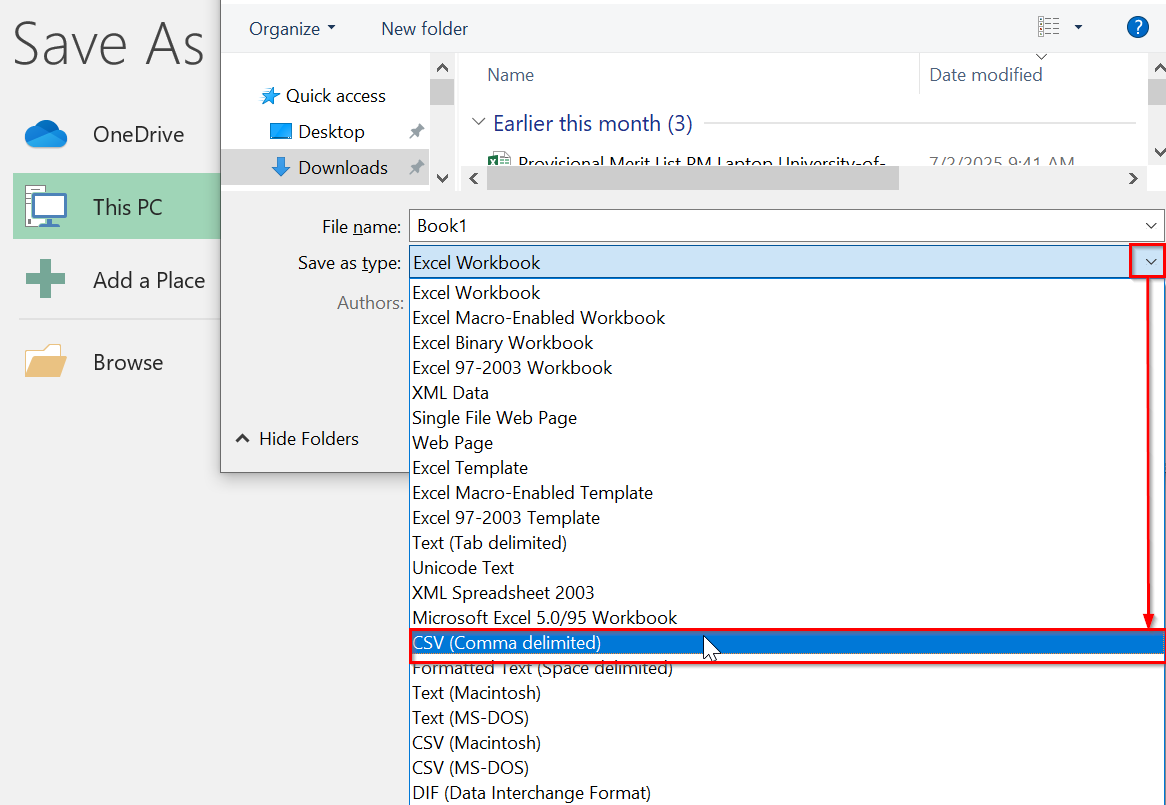Viewport: 1166px width, 805px height.
Task: Sort by the Date modified column header
Action: (985, 74)
